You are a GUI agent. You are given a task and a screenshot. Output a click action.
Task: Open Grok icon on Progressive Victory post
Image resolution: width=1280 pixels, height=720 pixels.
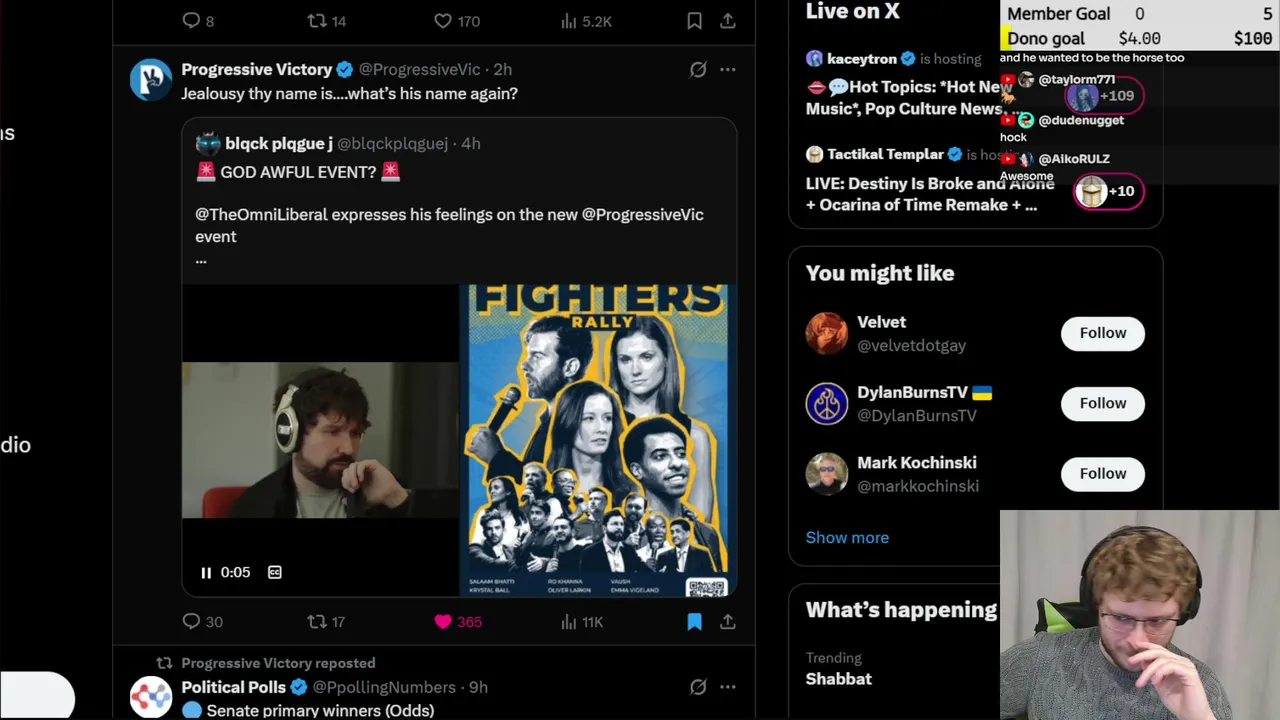698,69
